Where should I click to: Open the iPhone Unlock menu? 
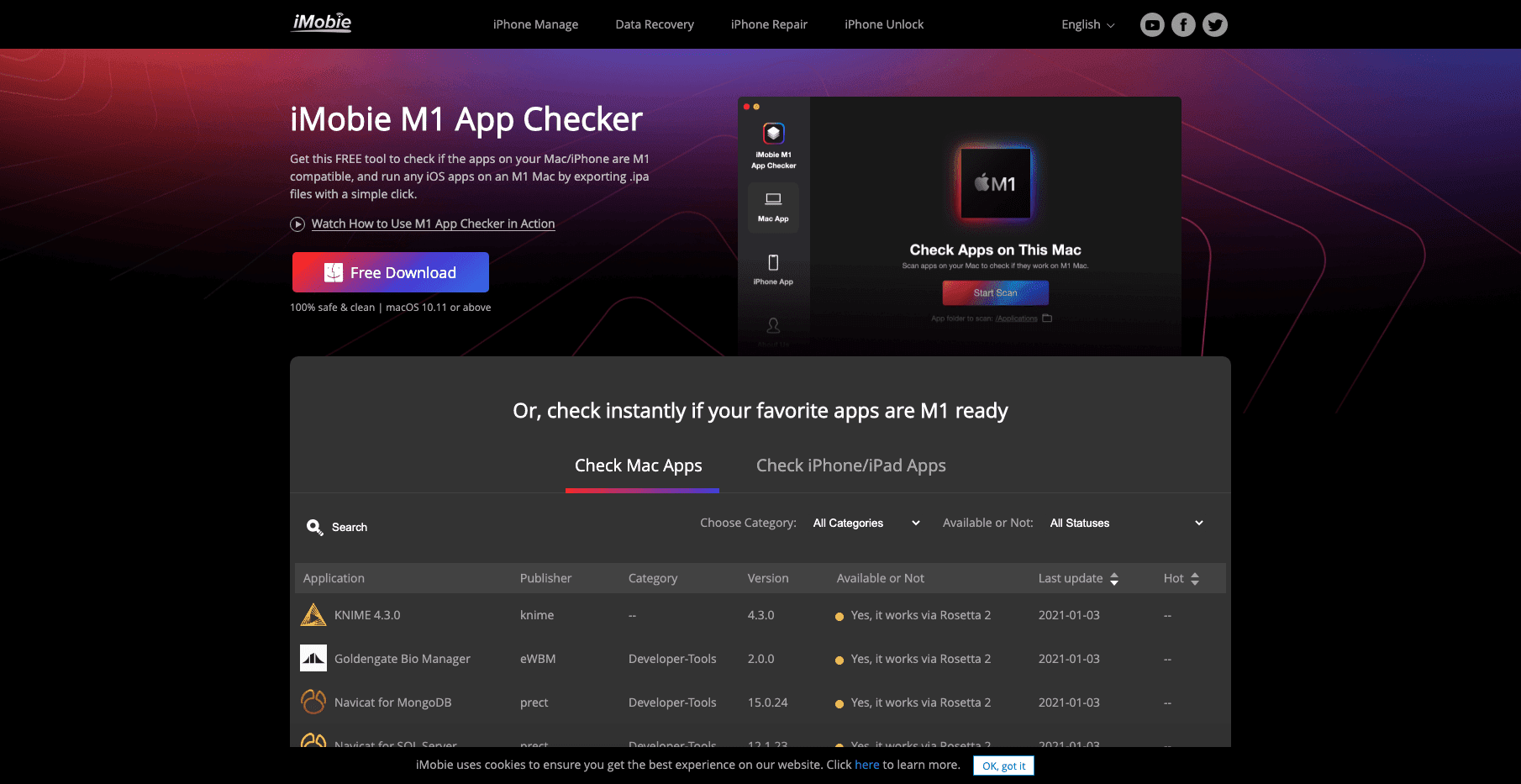coord(884,24)
